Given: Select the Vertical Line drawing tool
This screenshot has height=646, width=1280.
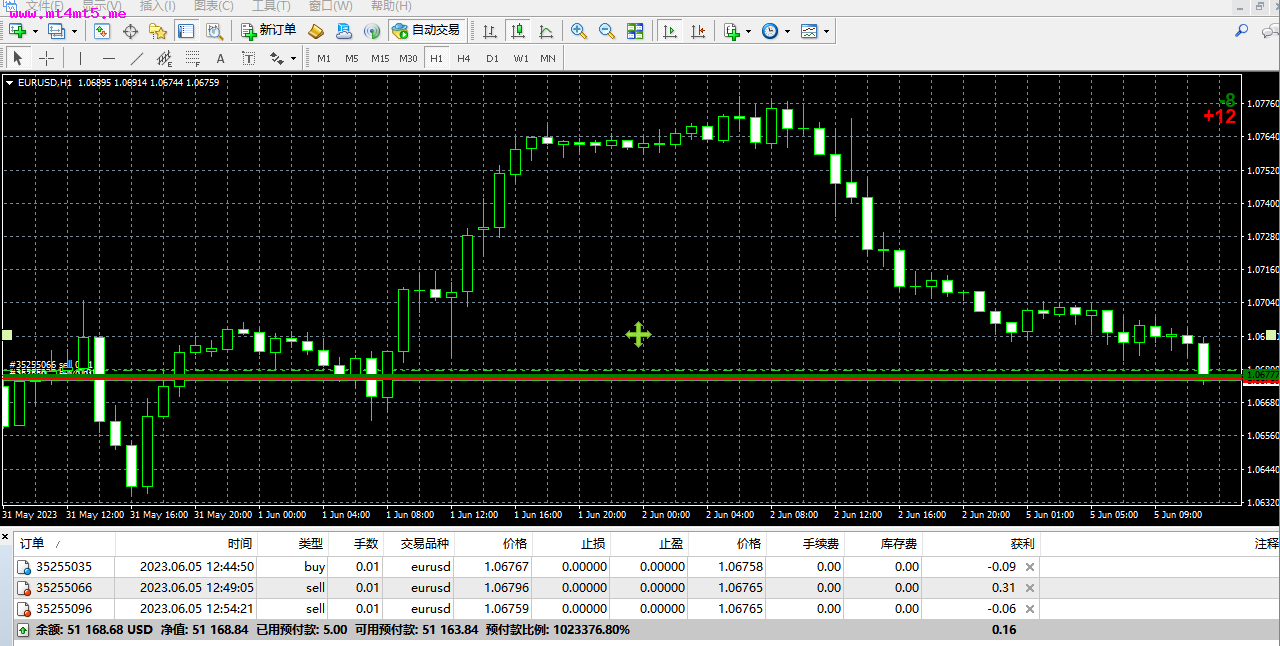Looking at the screenshot, I should [x=81, y=58].
